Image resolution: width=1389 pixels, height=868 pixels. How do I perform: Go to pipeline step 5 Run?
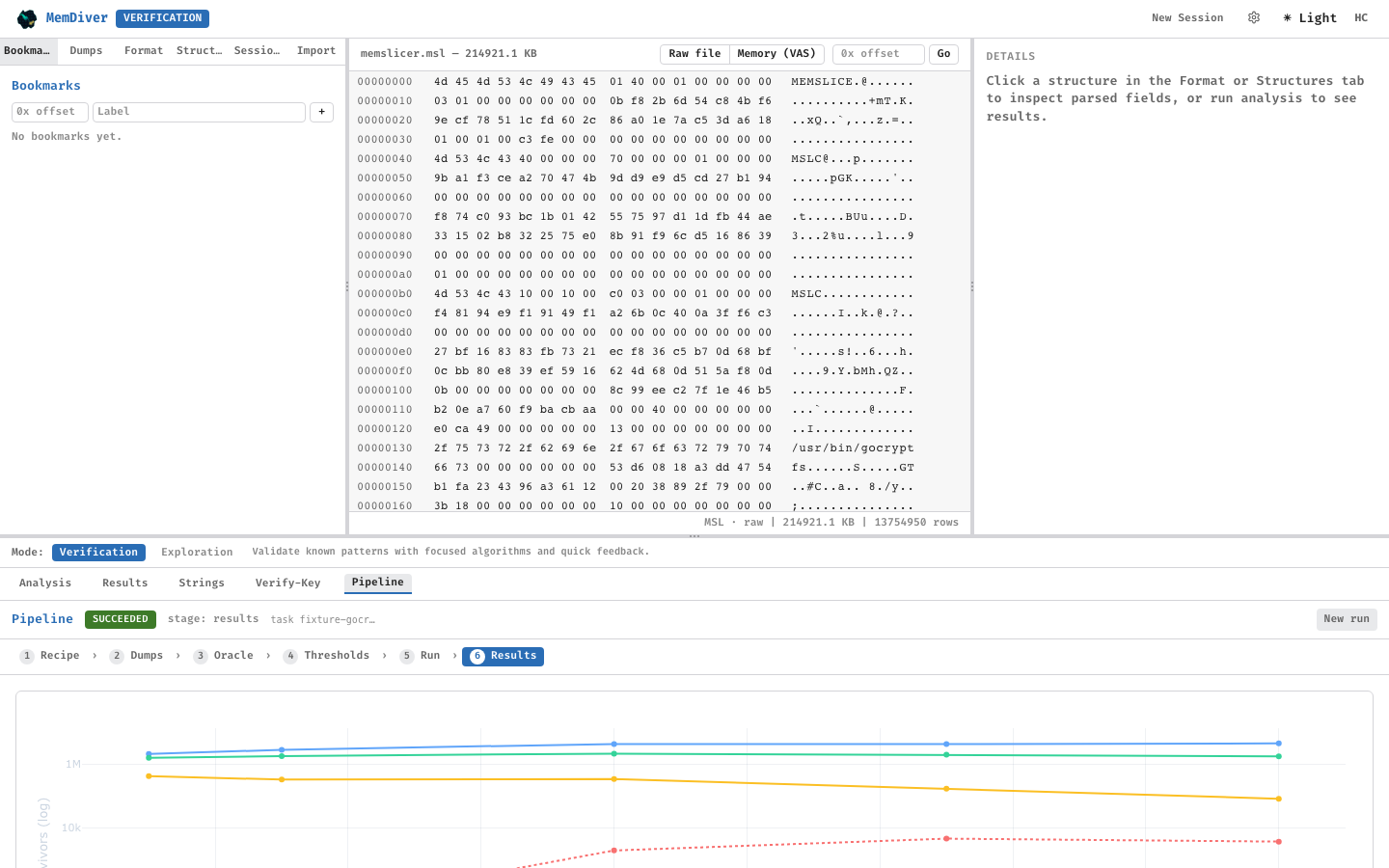pyautogui.click(x=421, y=656)
